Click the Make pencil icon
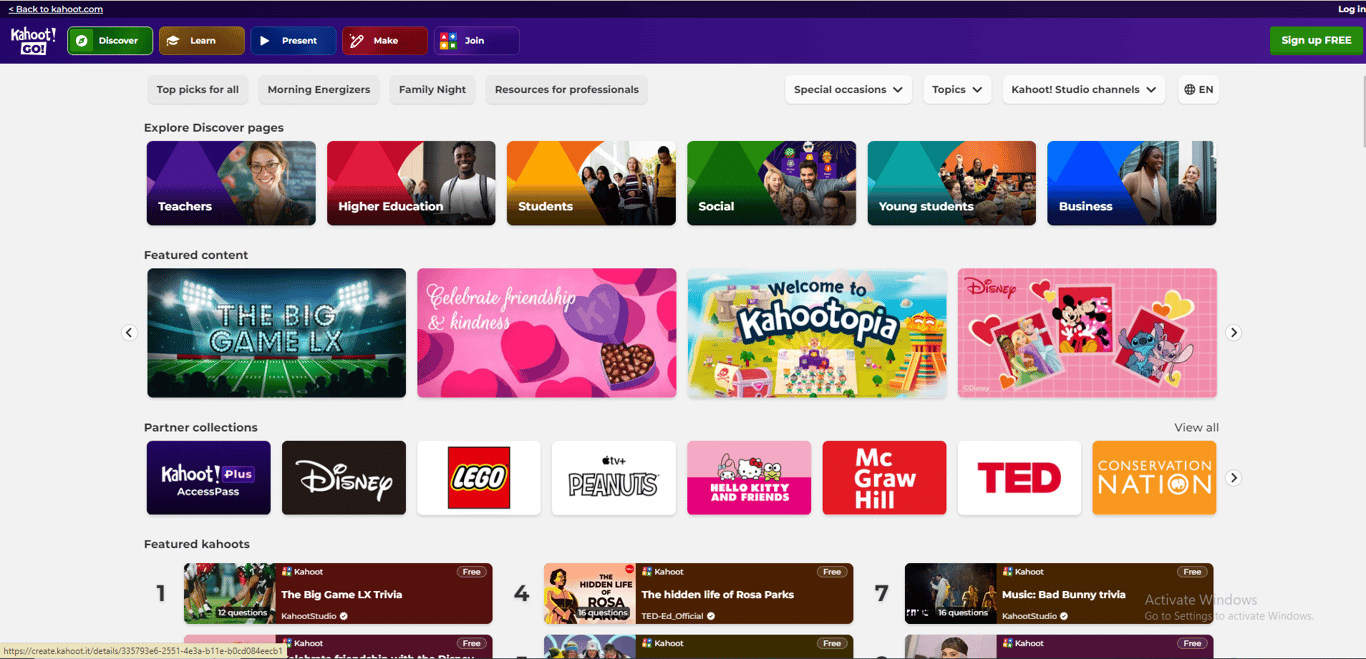 (x=356, y=41)
